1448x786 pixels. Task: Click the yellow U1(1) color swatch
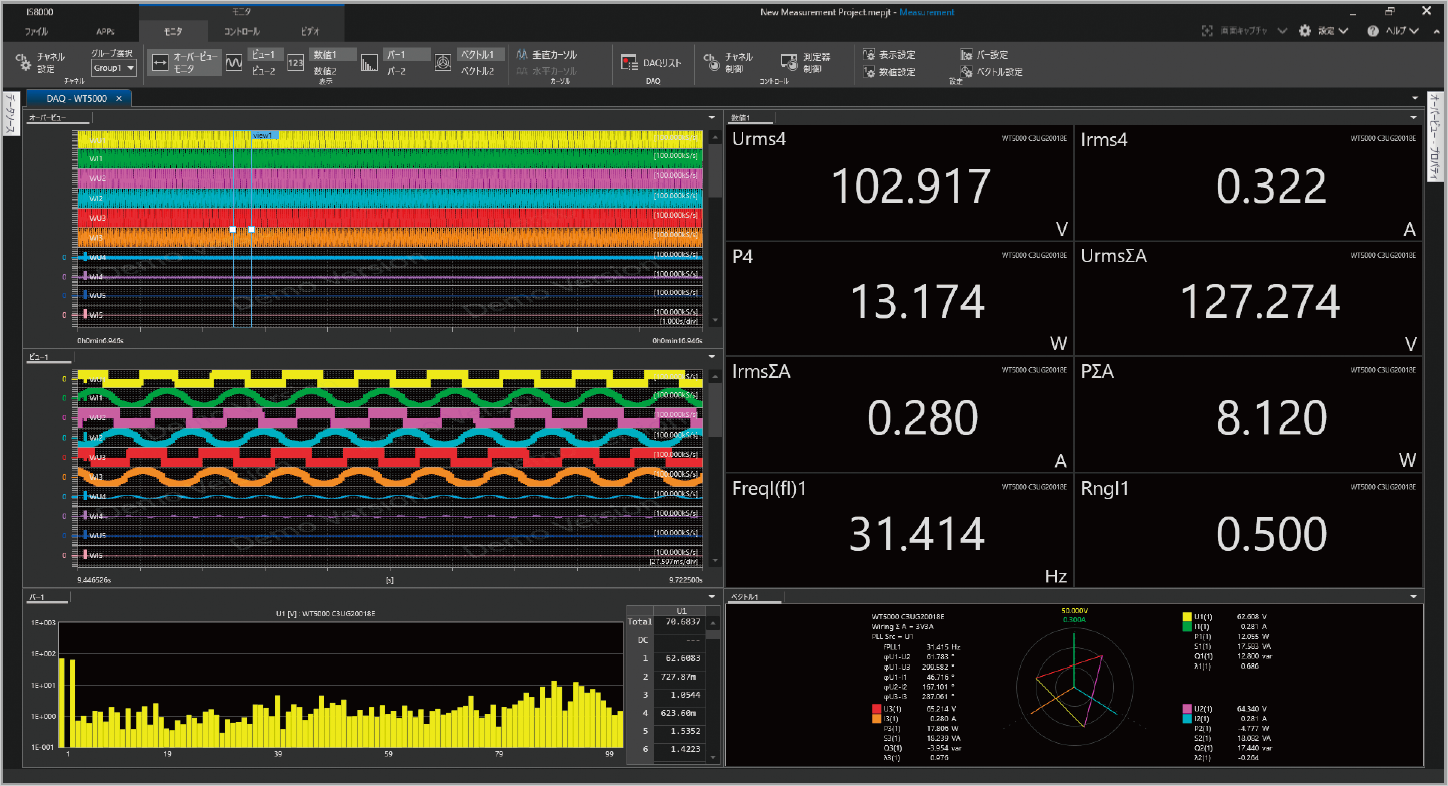(1186, 617)
